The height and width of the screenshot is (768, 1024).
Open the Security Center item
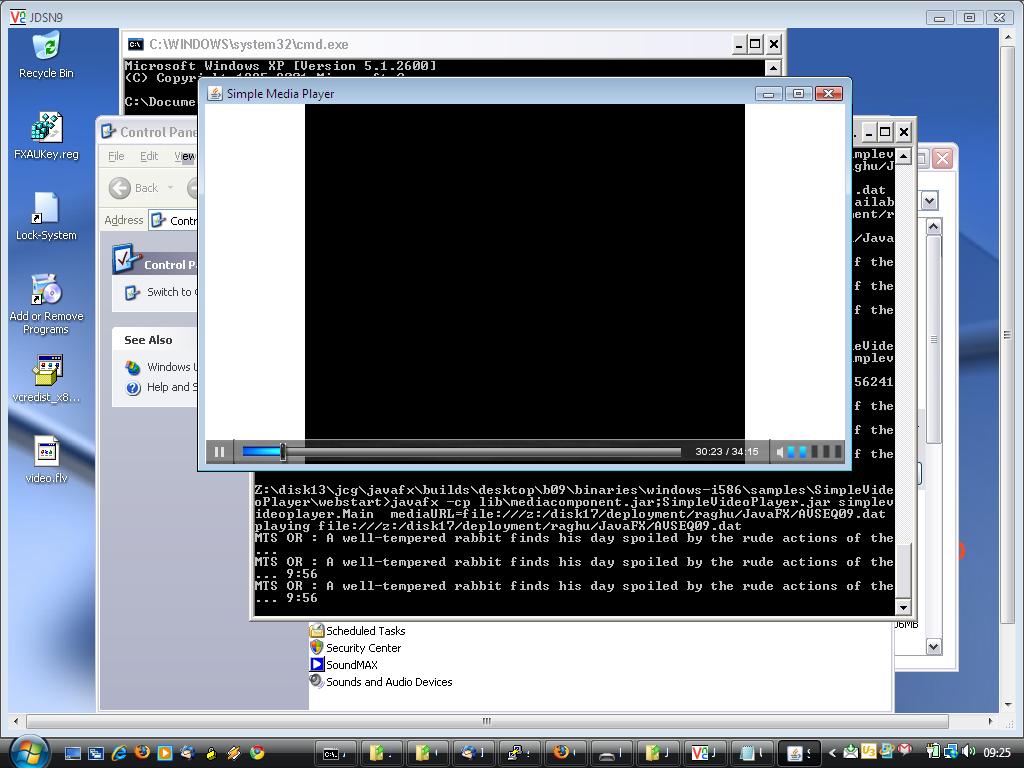point(362,648)
